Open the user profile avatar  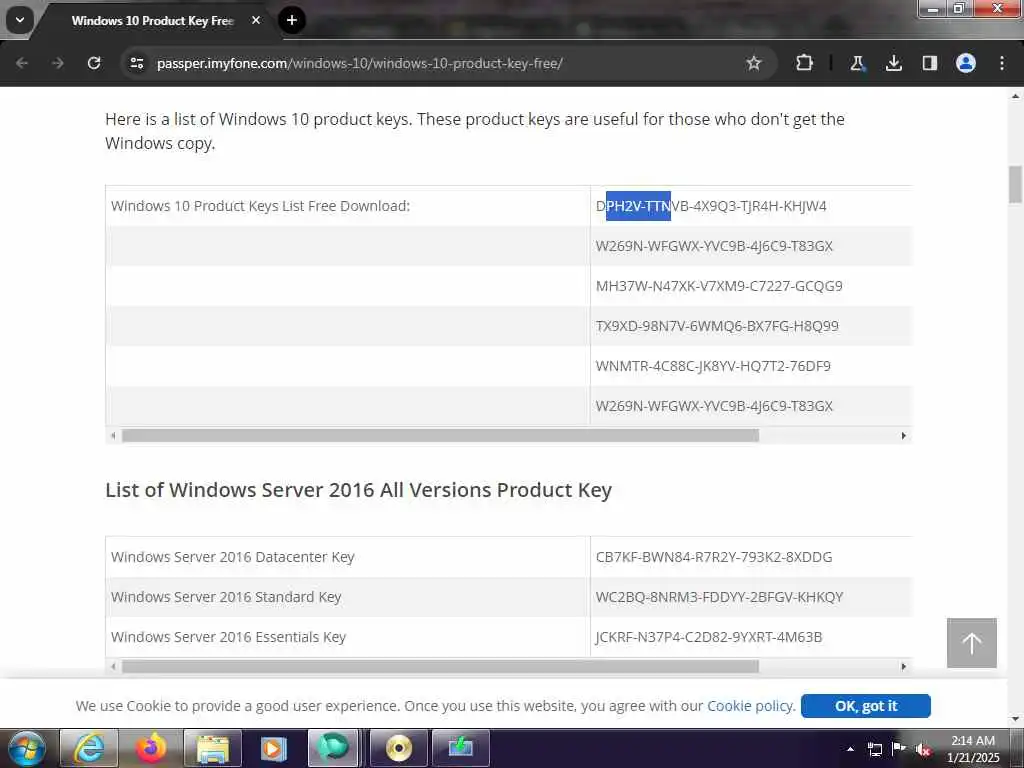click(x=966, y=63)
